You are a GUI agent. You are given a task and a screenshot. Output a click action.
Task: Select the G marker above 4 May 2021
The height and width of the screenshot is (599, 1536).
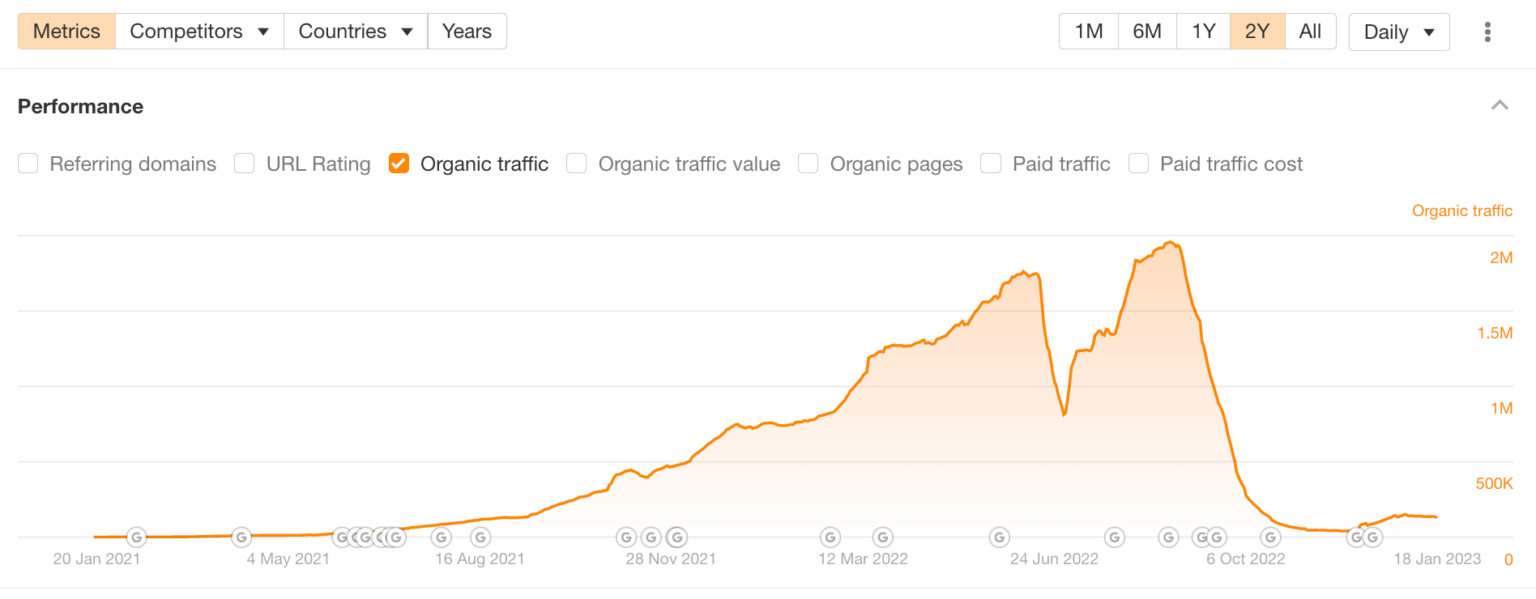tap(241, 537)
